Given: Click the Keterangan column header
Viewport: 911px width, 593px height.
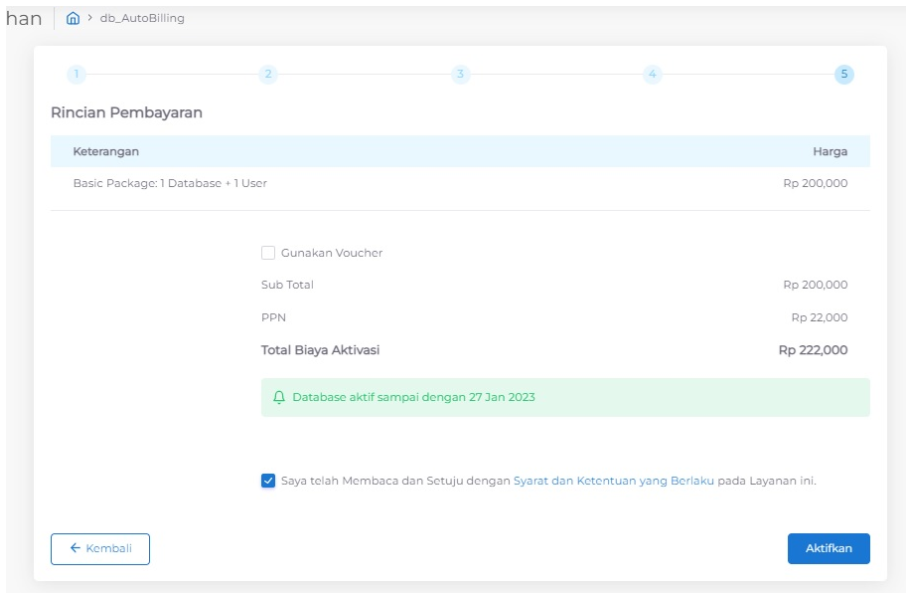Looking at the screenshot, I should click(106, 152).
